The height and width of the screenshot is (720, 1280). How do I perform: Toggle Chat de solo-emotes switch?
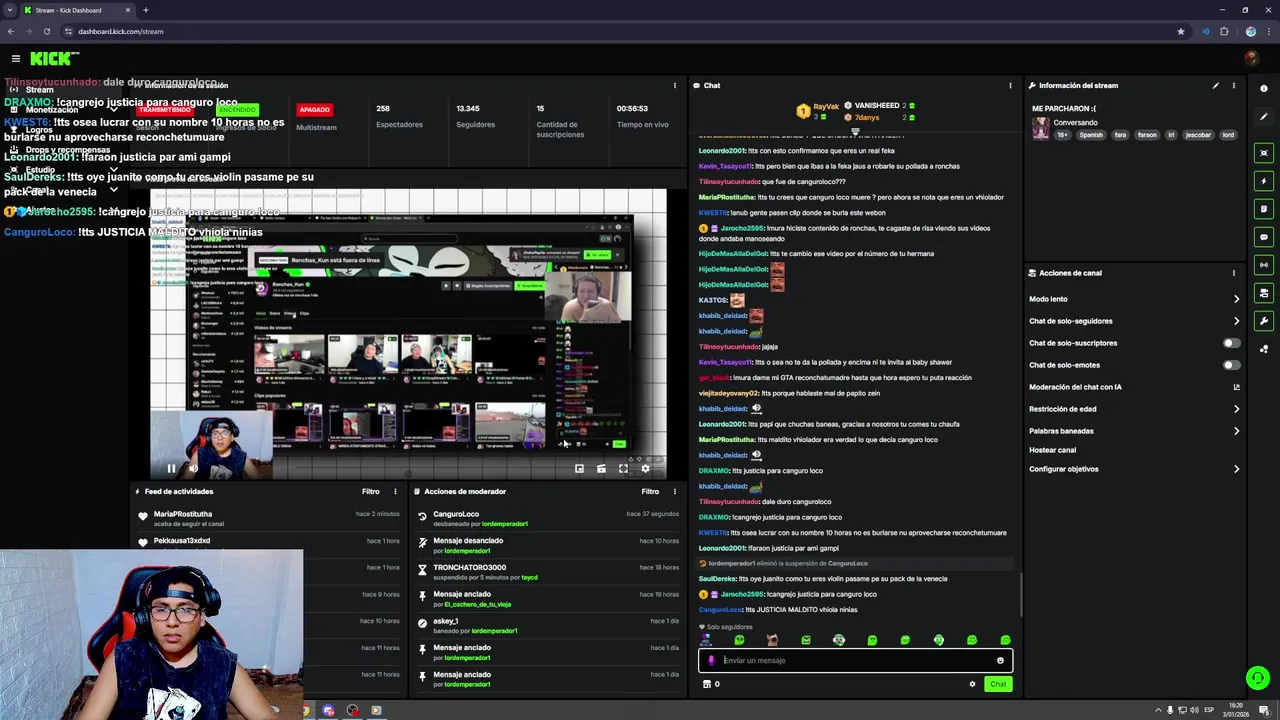point(1232,365)
